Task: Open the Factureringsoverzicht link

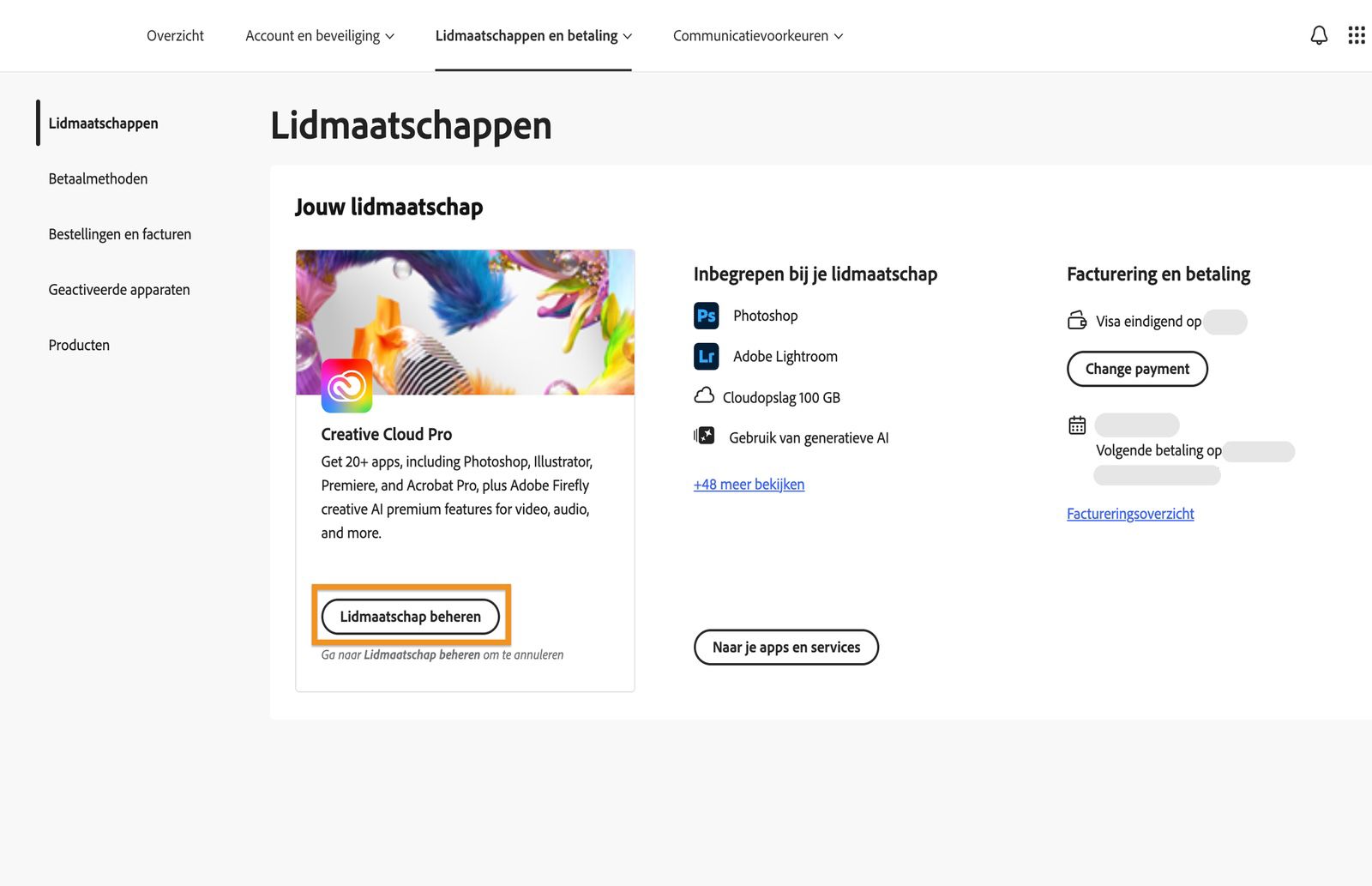Action: 1130,514
